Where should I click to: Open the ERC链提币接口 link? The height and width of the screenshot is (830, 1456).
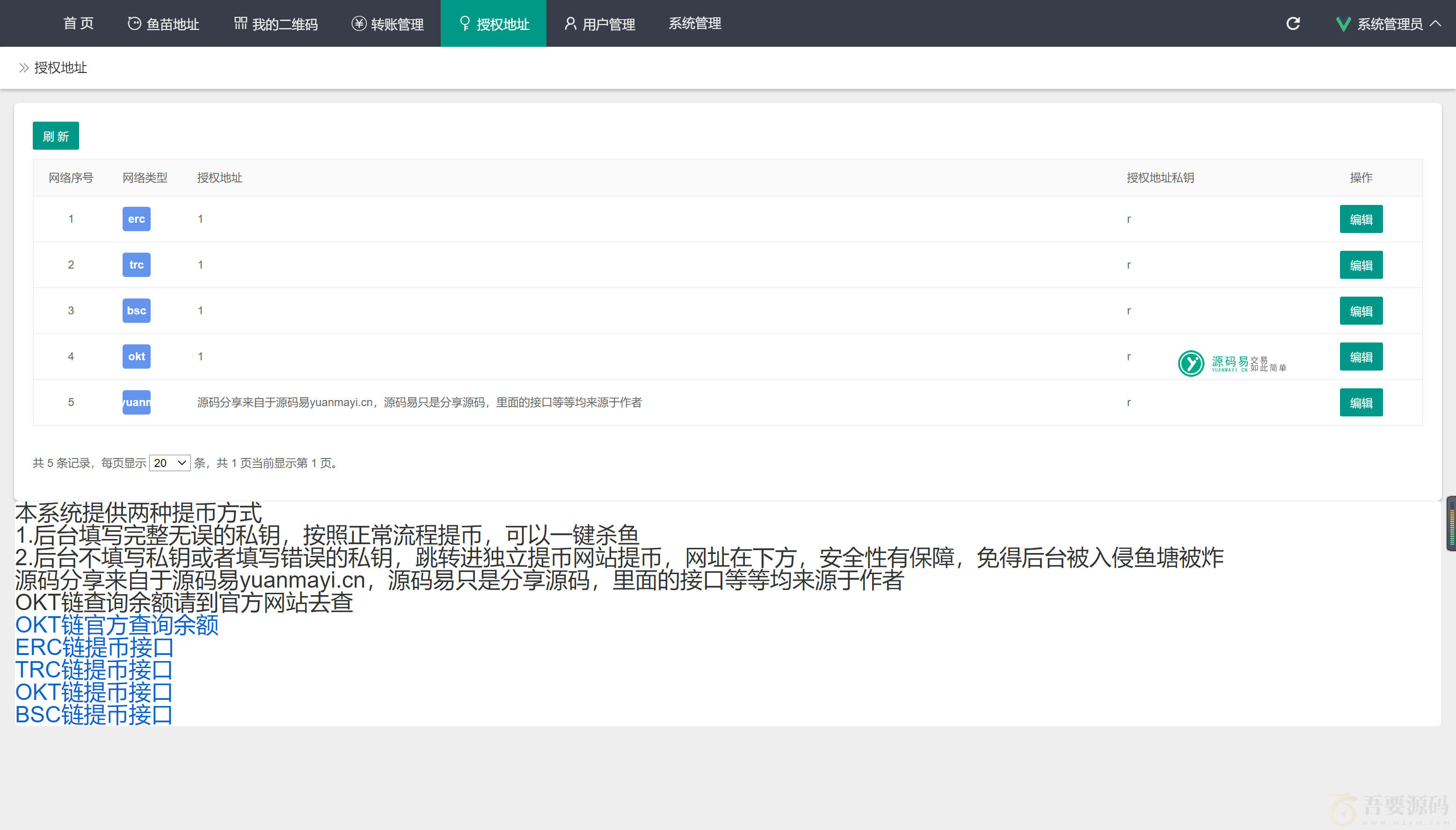[94, 648]
